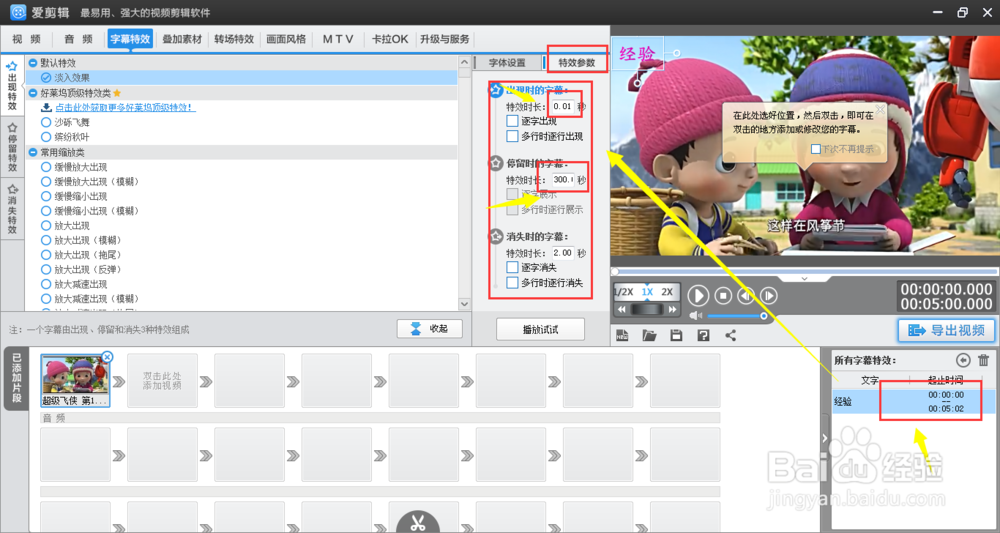Screen dimensions: 1000x533
Task: Click the volume slider handle
Action: 763,316
